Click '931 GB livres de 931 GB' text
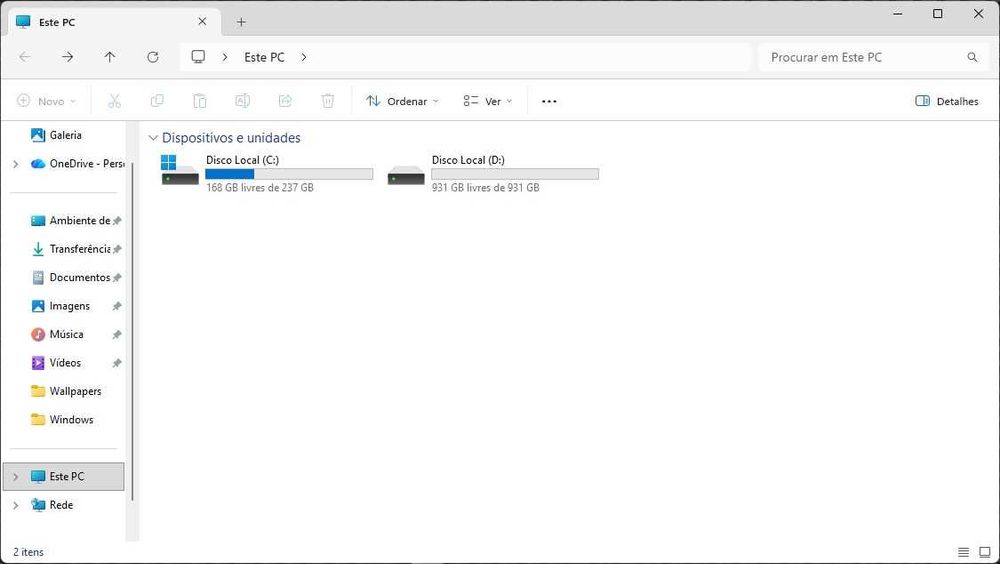The image size is (1000, 564). click(485, 188)
